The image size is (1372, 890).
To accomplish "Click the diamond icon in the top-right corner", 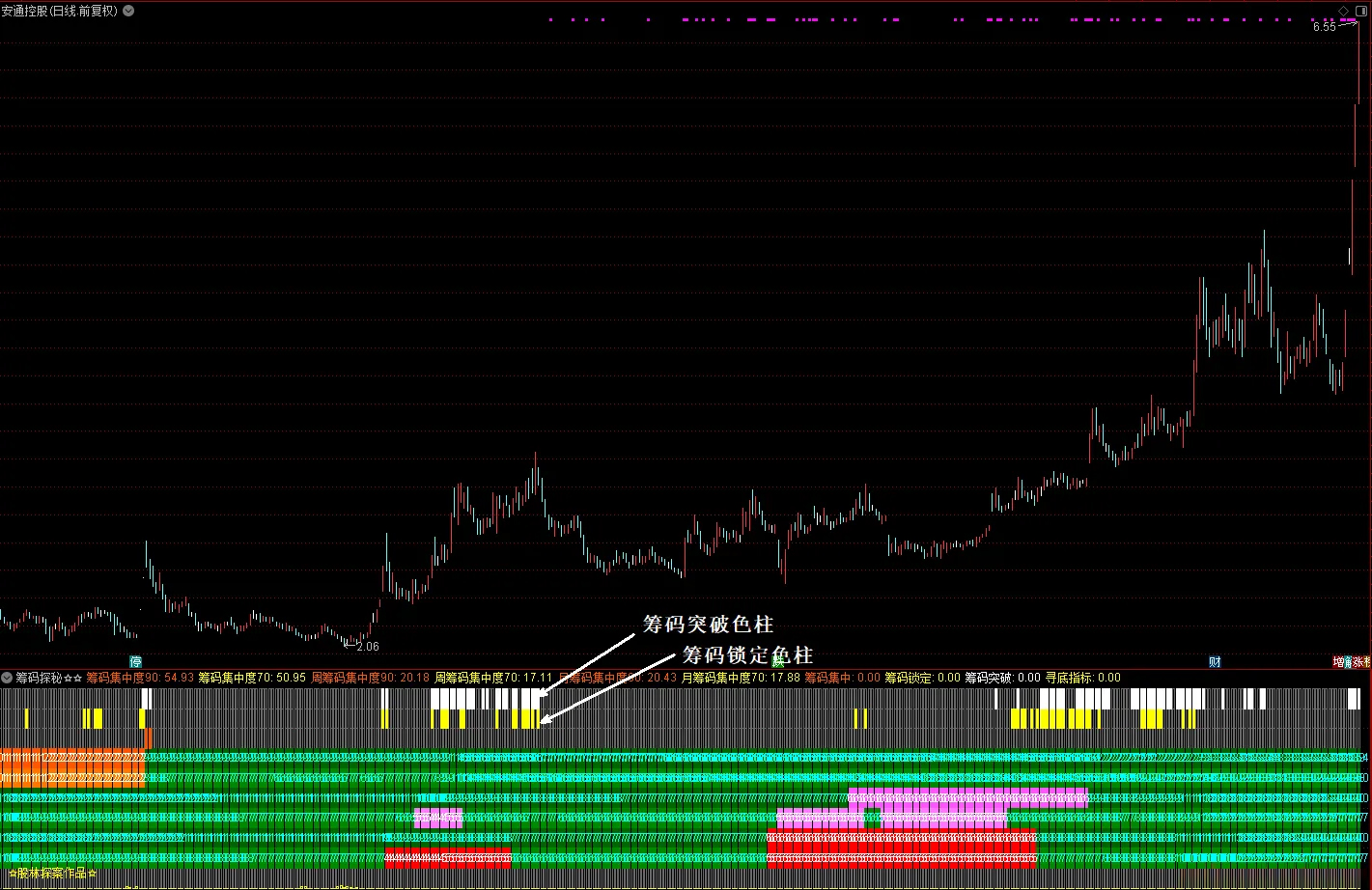I will [x=1343, y=11].
